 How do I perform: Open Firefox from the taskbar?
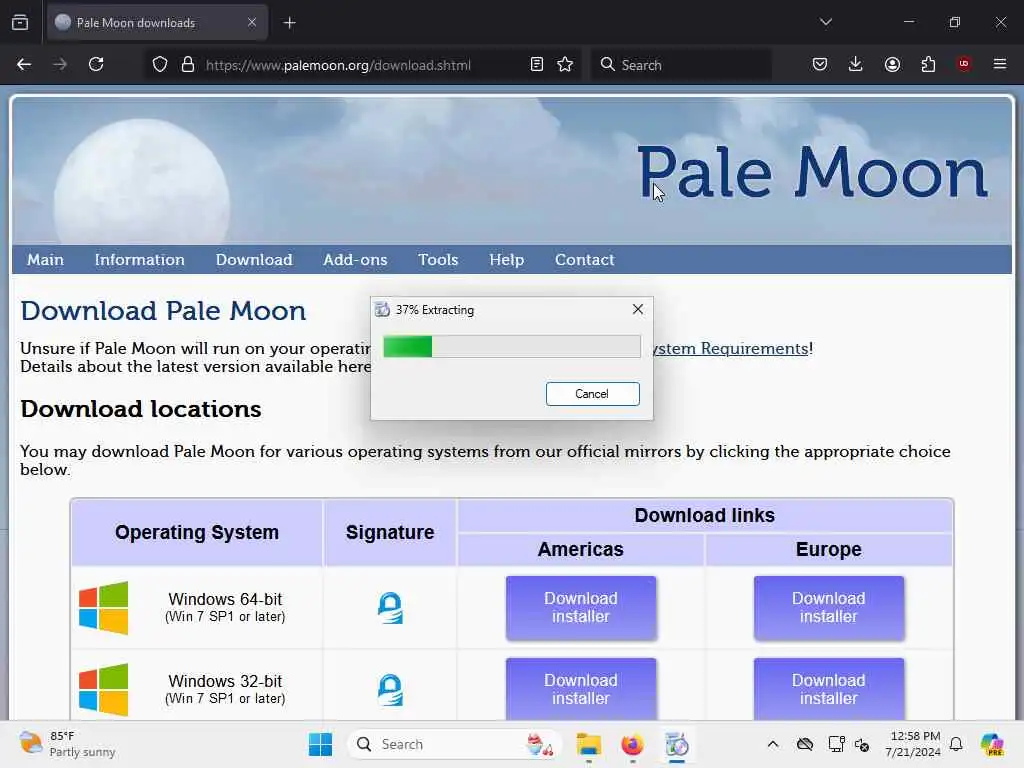(x=632, y=744)
